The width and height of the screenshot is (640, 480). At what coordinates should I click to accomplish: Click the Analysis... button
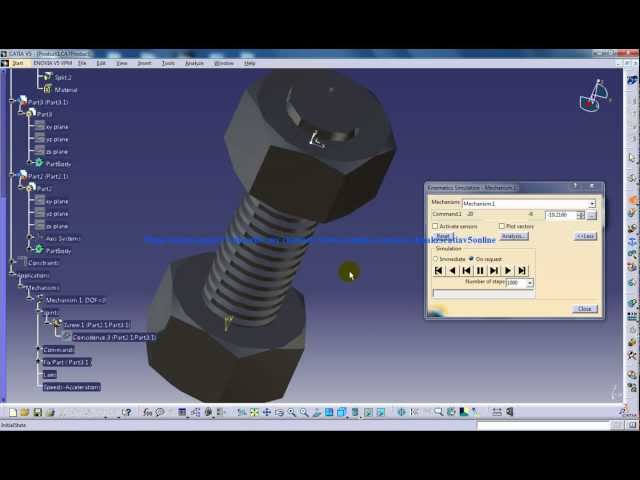tap(514, 236)
